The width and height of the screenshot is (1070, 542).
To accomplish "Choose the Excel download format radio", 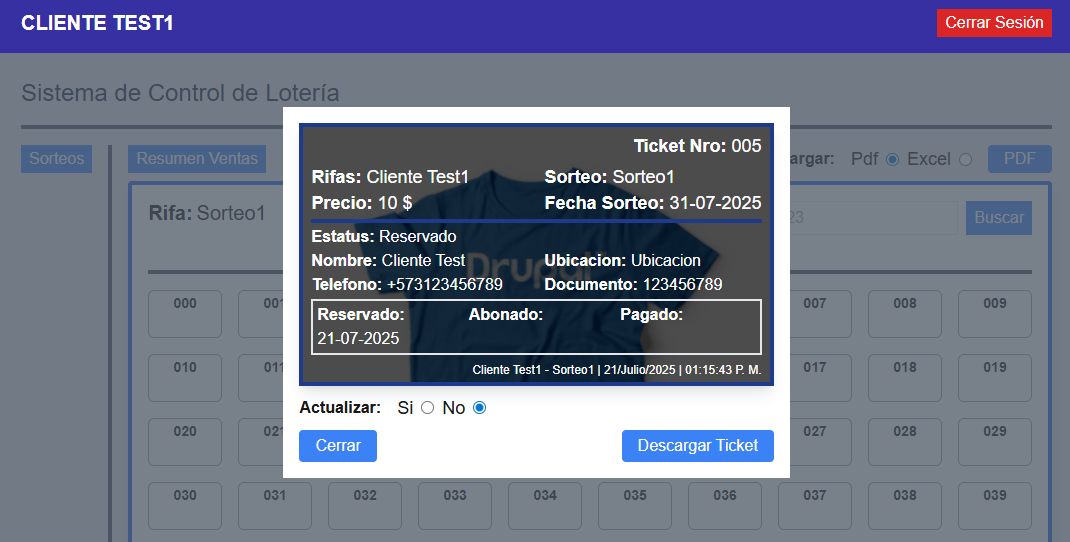I will pos(965,159).
